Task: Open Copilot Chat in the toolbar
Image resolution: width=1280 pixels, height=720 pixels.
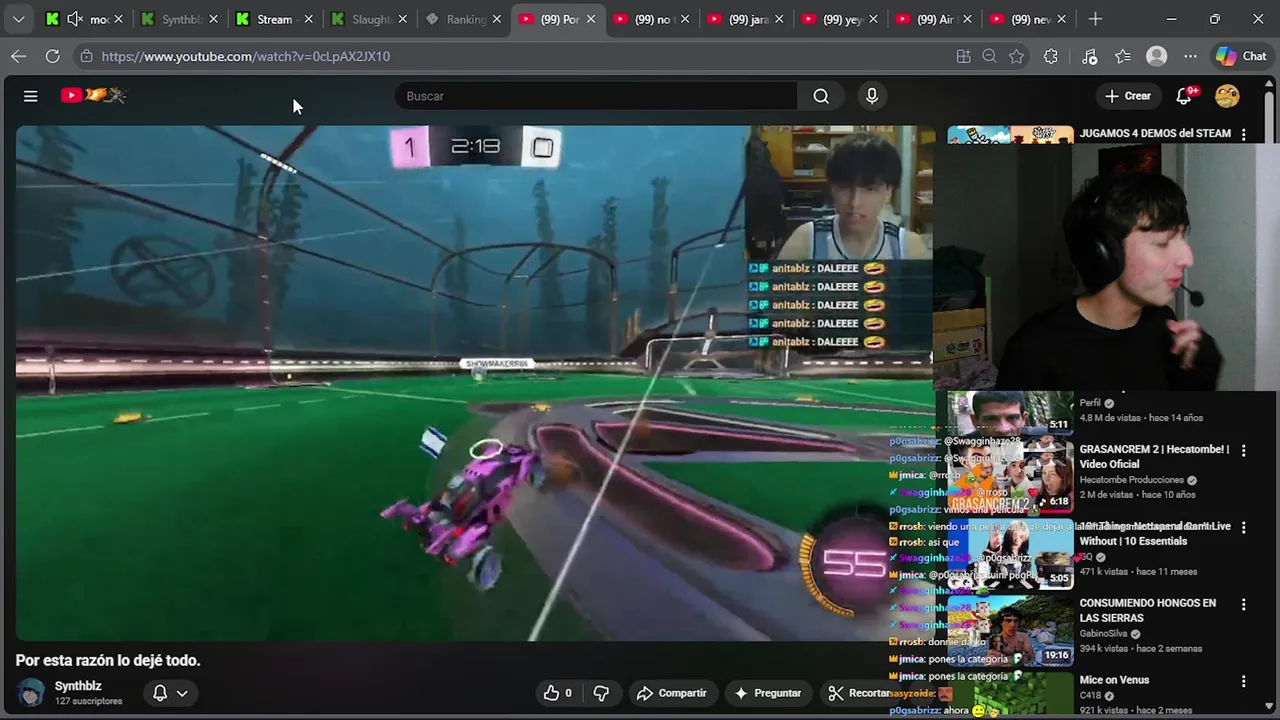Action: [x=1241, y=57]
